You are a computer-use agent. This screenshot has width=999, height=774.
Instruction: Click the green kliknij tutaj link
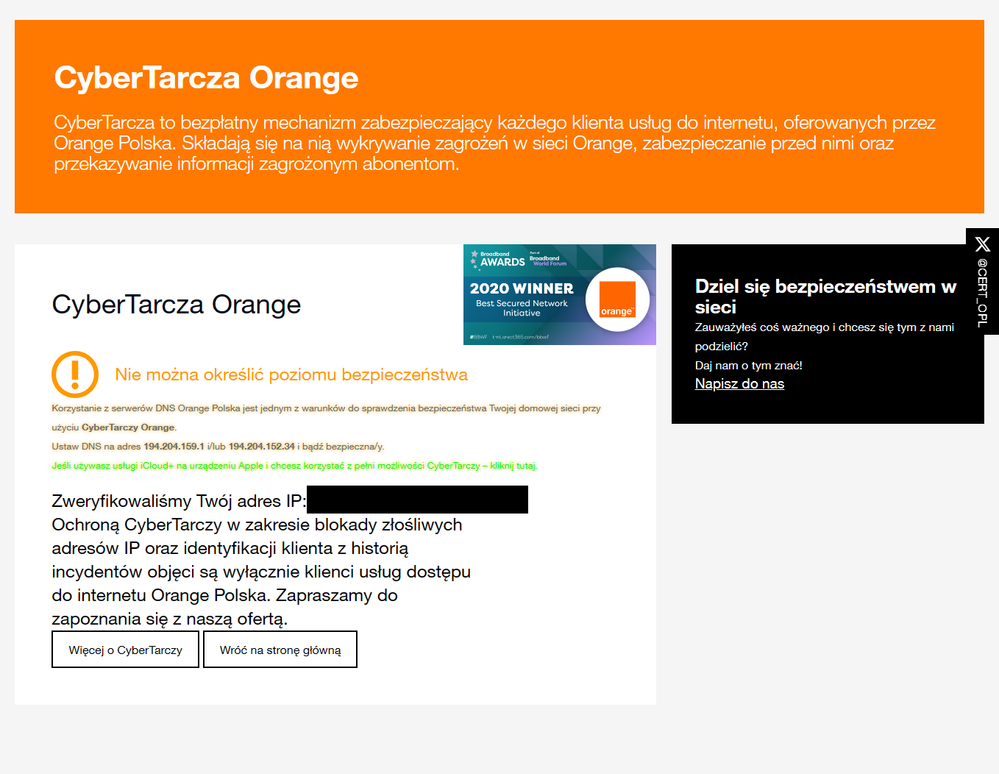point(512,464)
